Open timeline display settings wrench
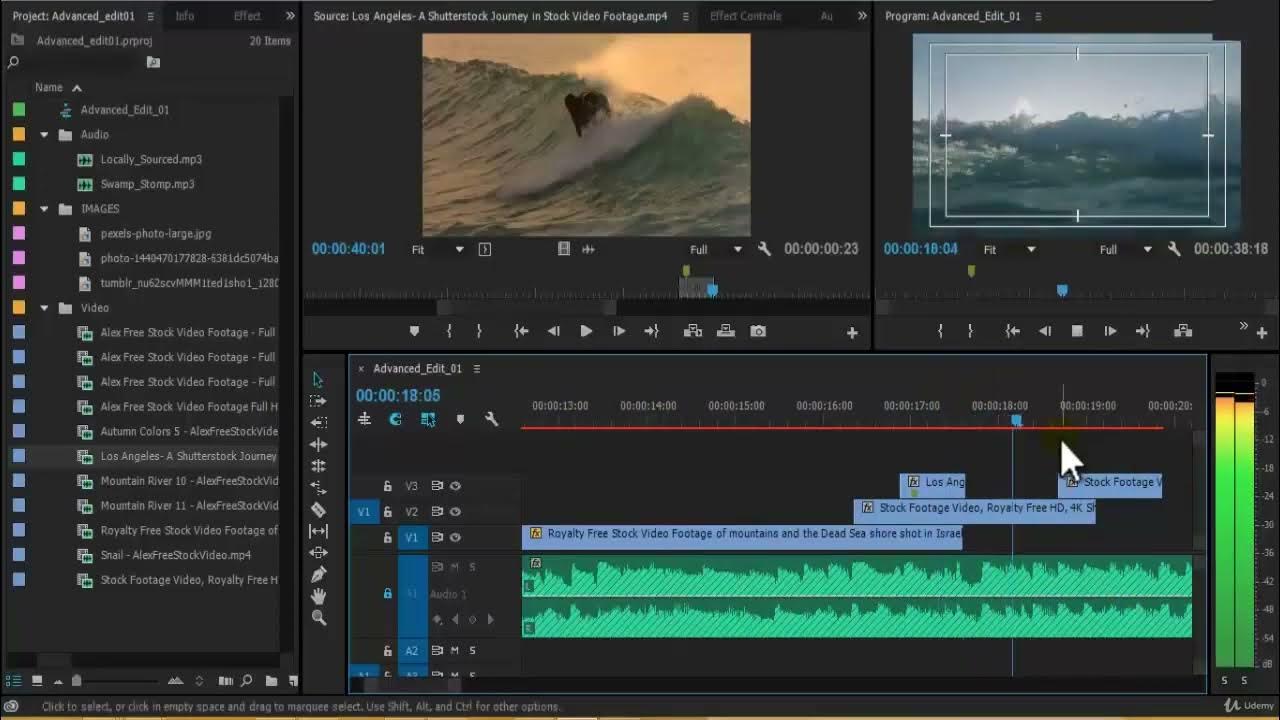1280x720 pixels. click(491, 419)
